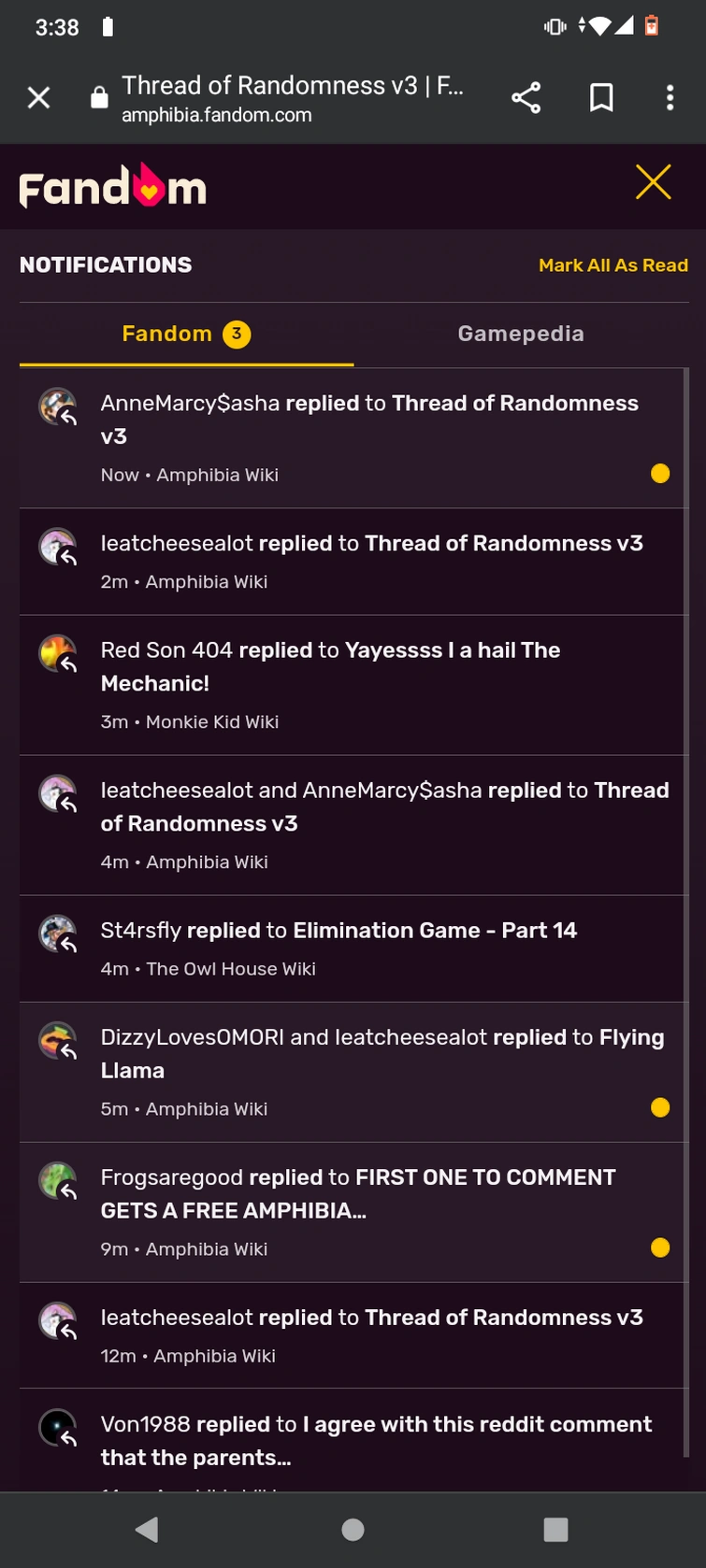Image resolution: width=706 pixels, height=1568 pixels.
Task: Tap the share icon in browser bar
Action: [x=526, y=97]
